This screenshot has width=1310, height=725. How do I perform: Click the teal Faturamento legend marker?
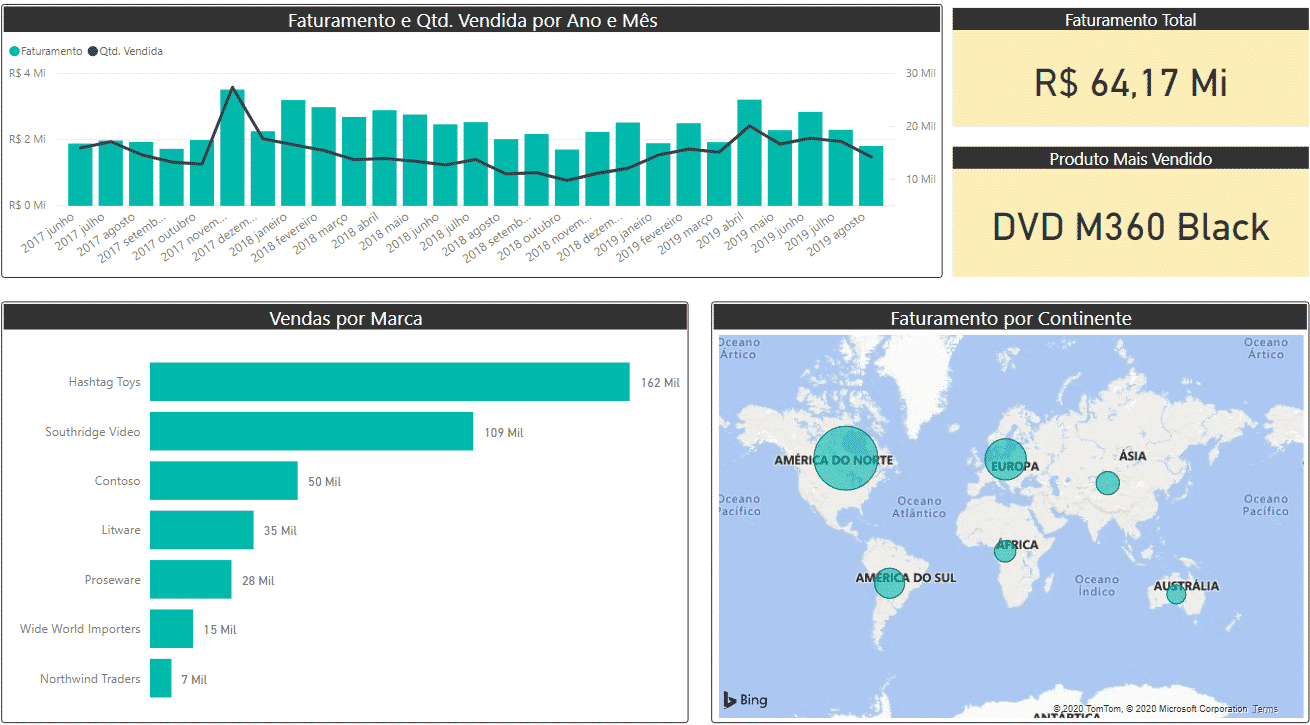point(13,49)
